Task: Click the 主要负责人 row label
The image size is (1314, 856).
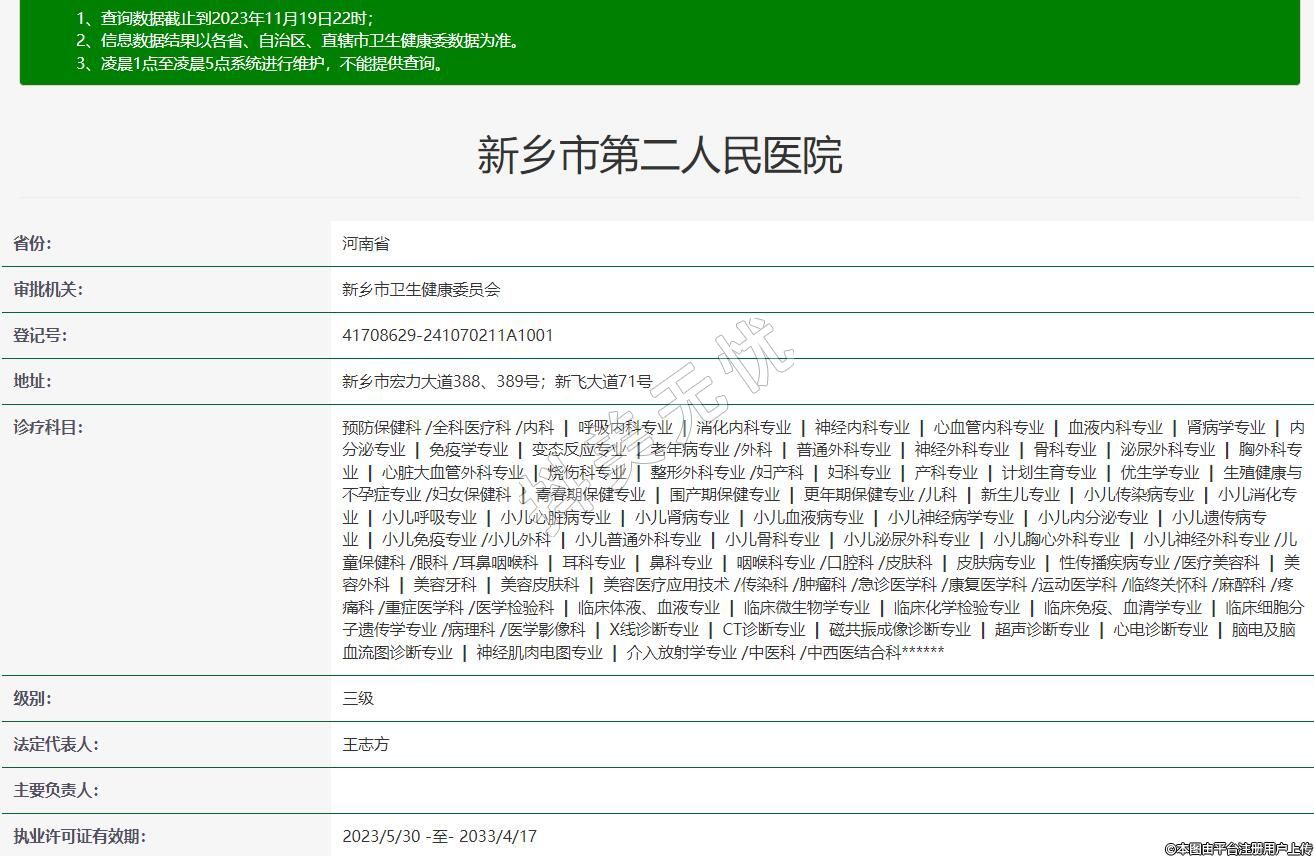Action: (56, 790)
